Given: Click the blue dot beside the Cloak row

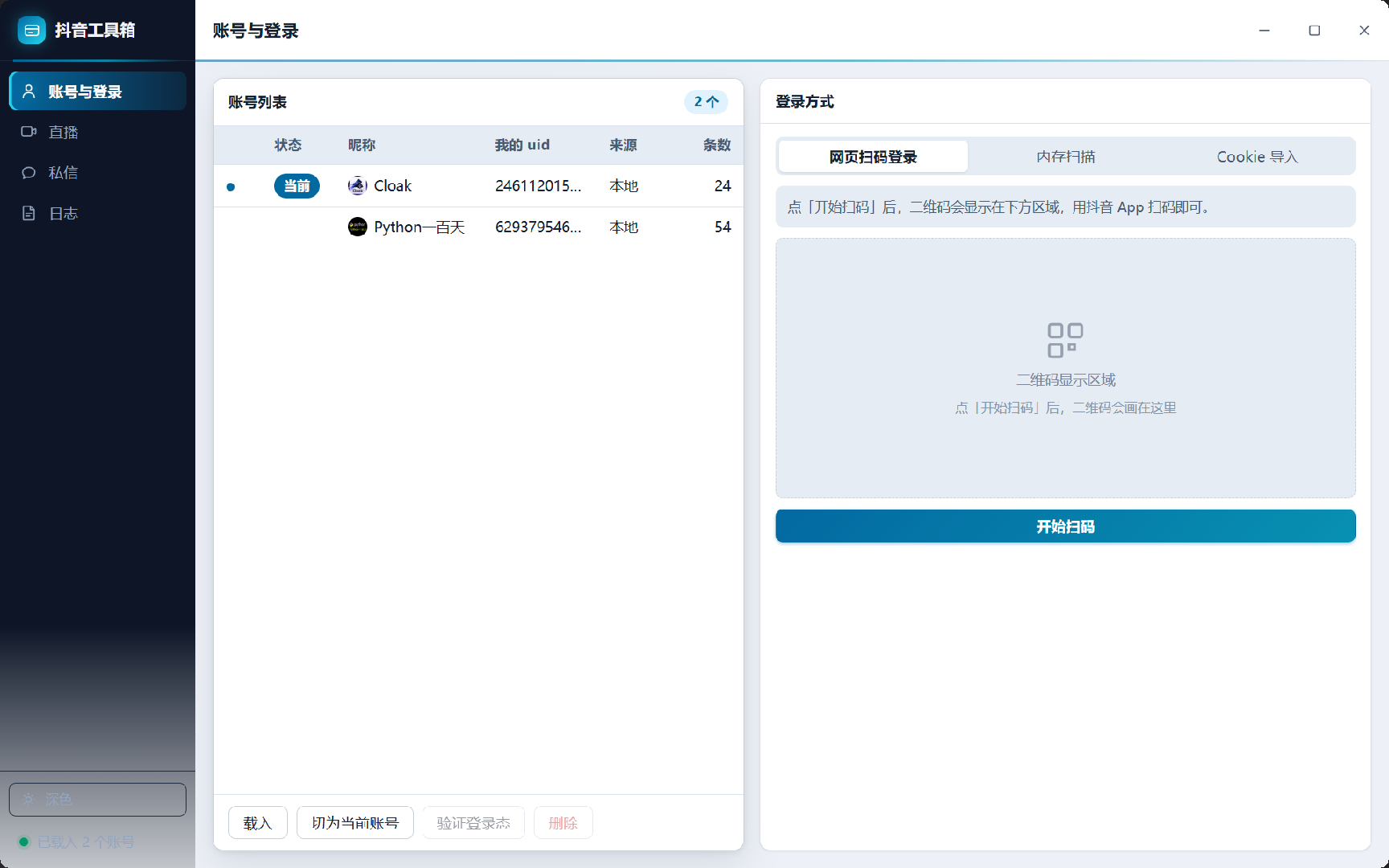Looking at the screenshot, I should tap(231, 186).
